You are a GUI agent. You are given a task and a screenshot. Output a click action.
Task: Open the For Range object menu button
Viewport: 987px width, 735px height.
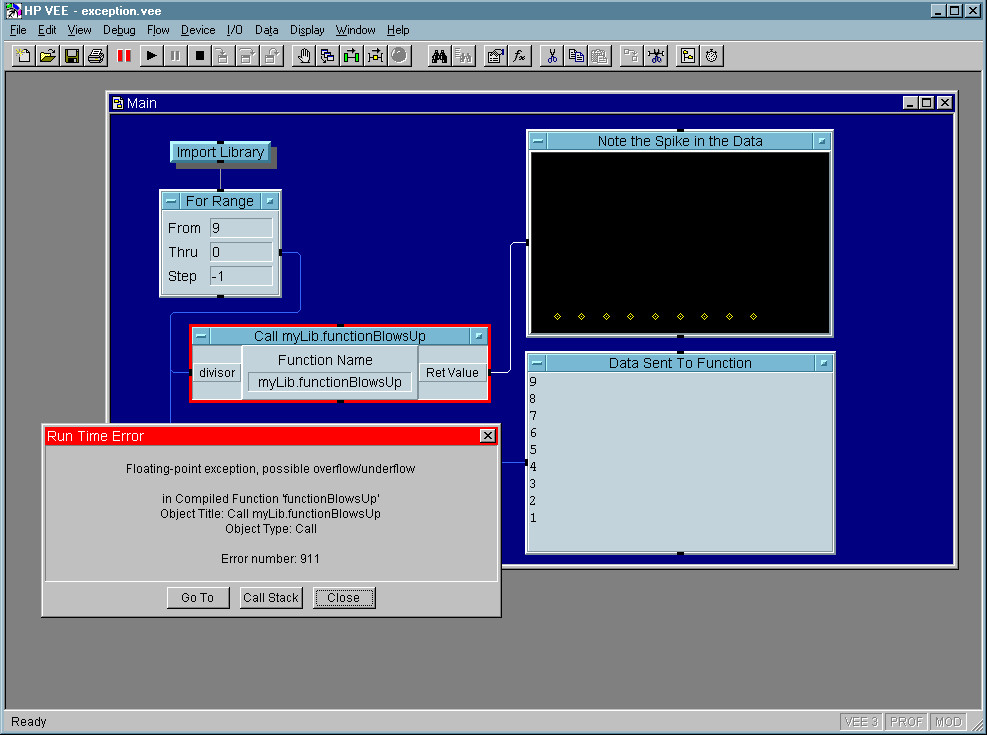click(269, 201)
